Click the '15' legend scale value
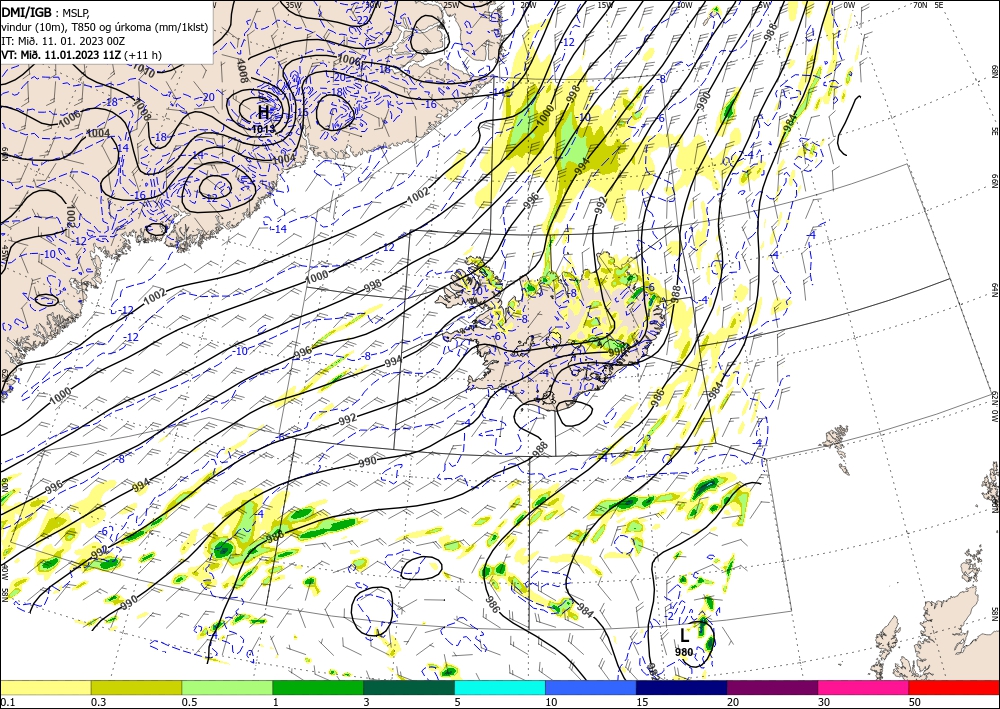 [642, 702]
